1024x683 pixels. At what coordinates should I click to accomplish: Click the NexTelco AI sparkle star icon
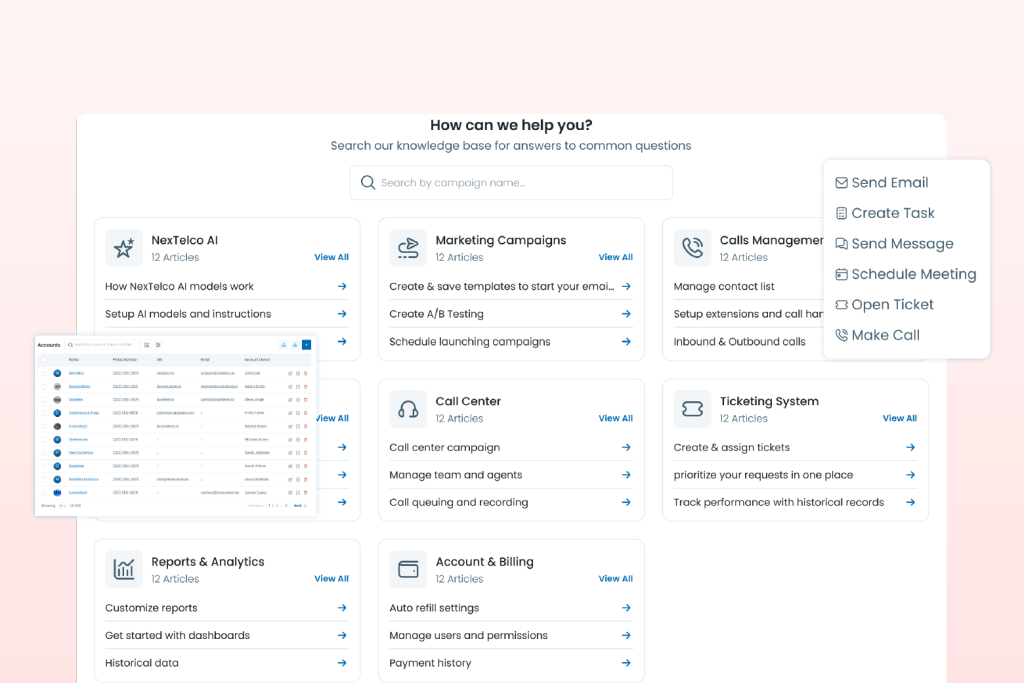(124, 248)
